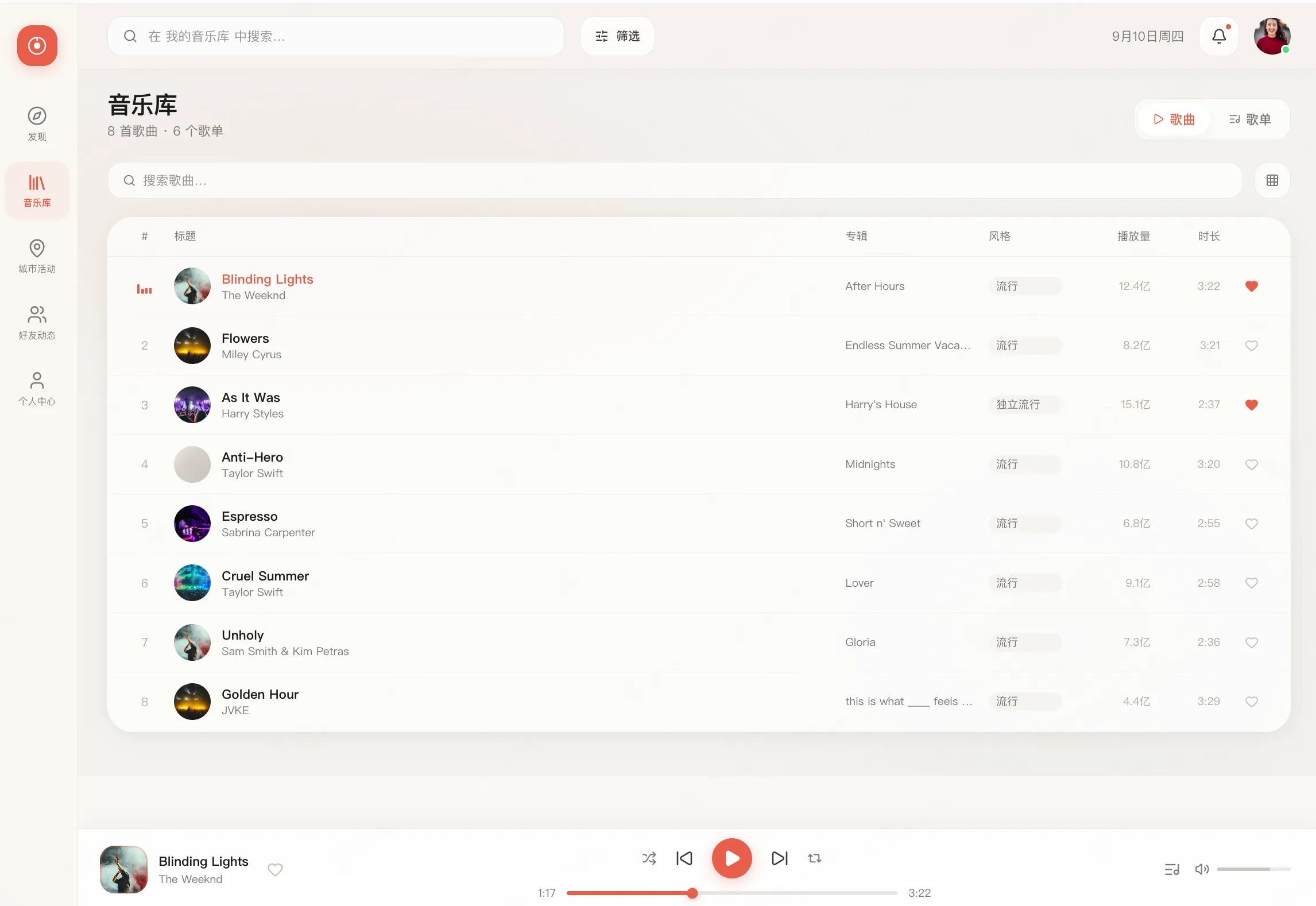The height and width of the screenshot is (906, 1316).
Task: Click the 标题 column header
Action: (185, 236)
